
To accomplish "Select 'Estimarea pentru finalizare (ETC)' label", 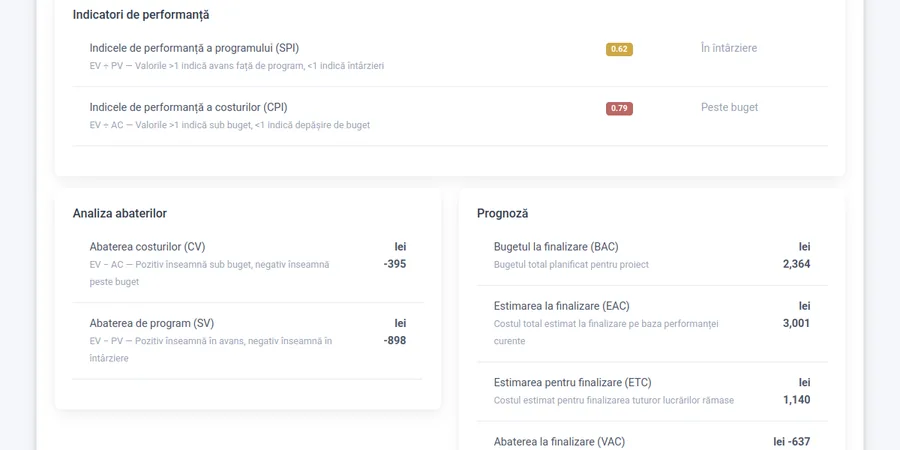I will [572, 382].
